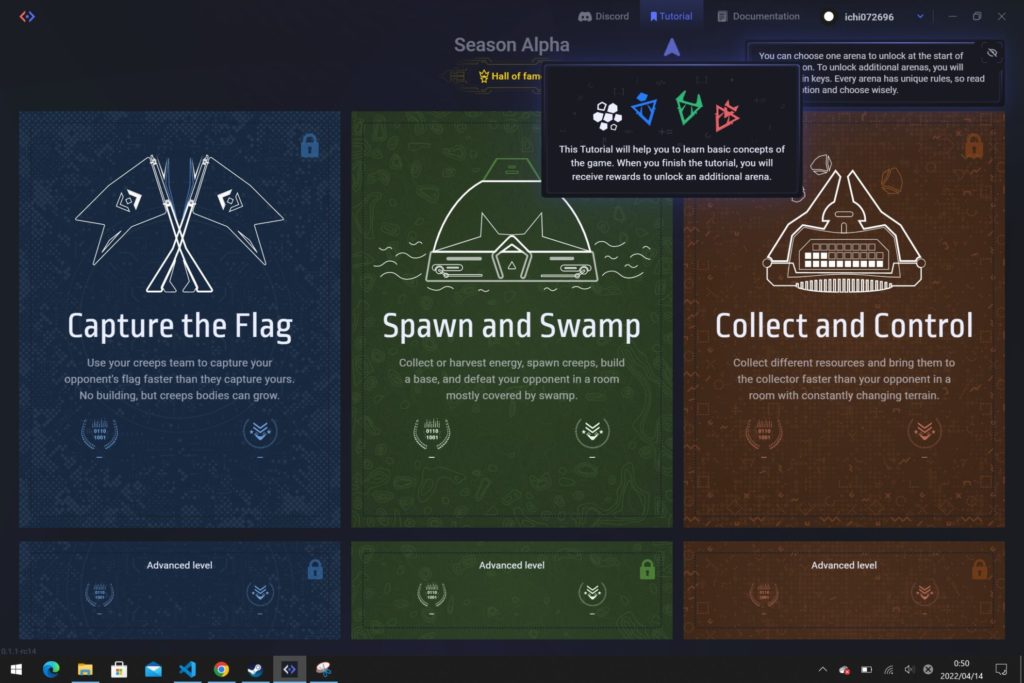Viewport: 1024px width, 683px height.
Task: Open Collect and Control Advanced level card
Action: click(x=844, y=590)
